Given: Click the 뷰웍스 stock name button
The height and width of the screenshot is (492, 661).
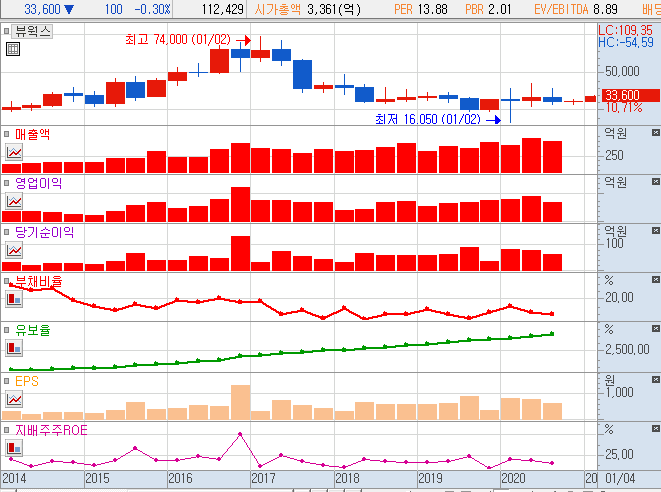Looking at the screenshot, I should 33,31.
